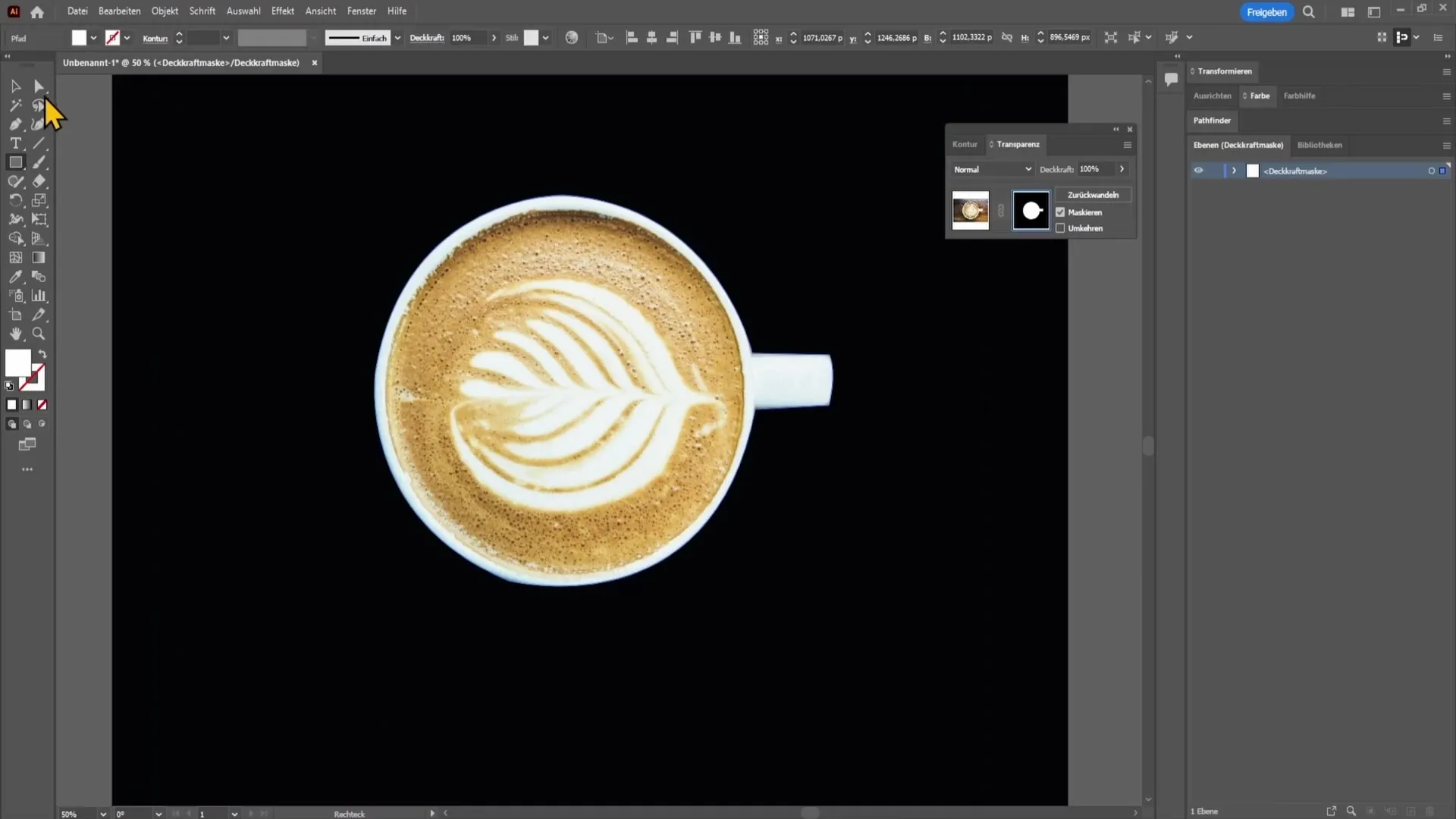
Task: Select the Pen tool
Action: [x=15, y=124]
